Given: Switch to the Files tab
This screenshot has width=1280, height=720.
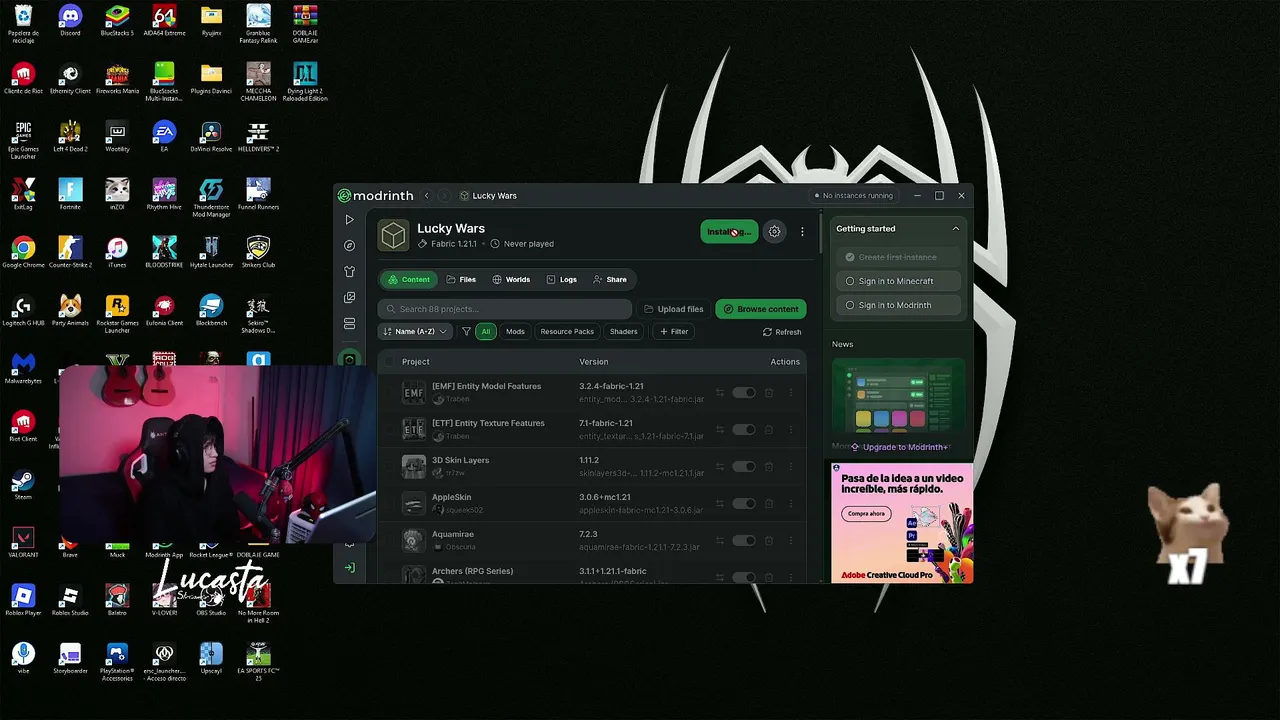Looking at the screenshot, I should [x=461, y=280].
